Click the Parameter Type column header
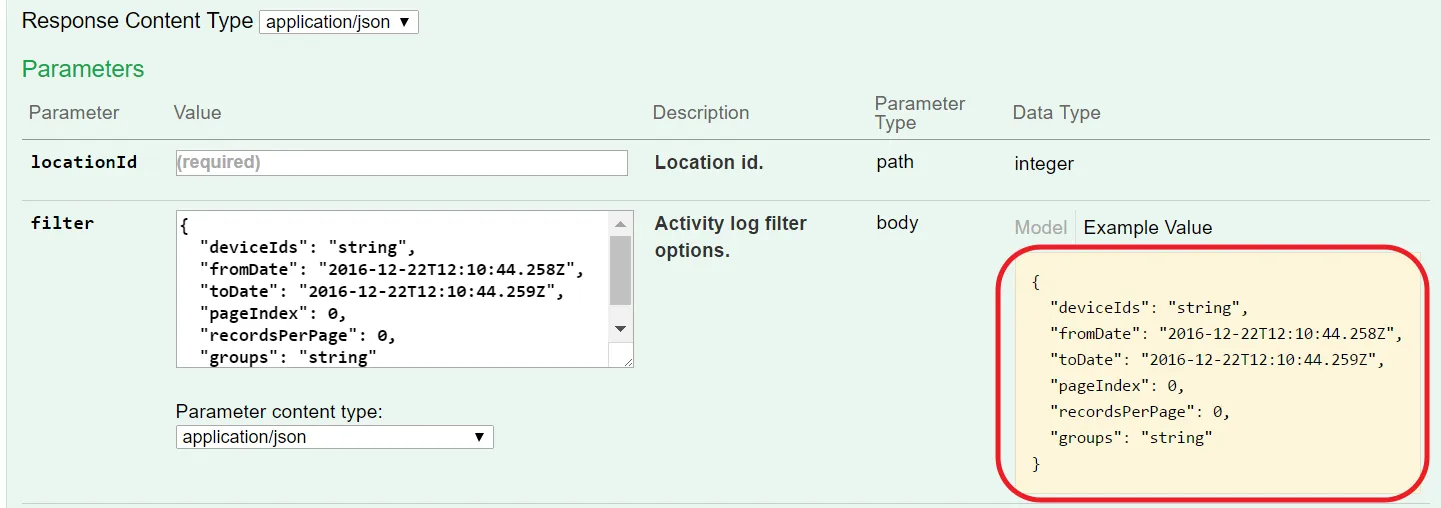1441x508 pixels. (x=919, y=113)
